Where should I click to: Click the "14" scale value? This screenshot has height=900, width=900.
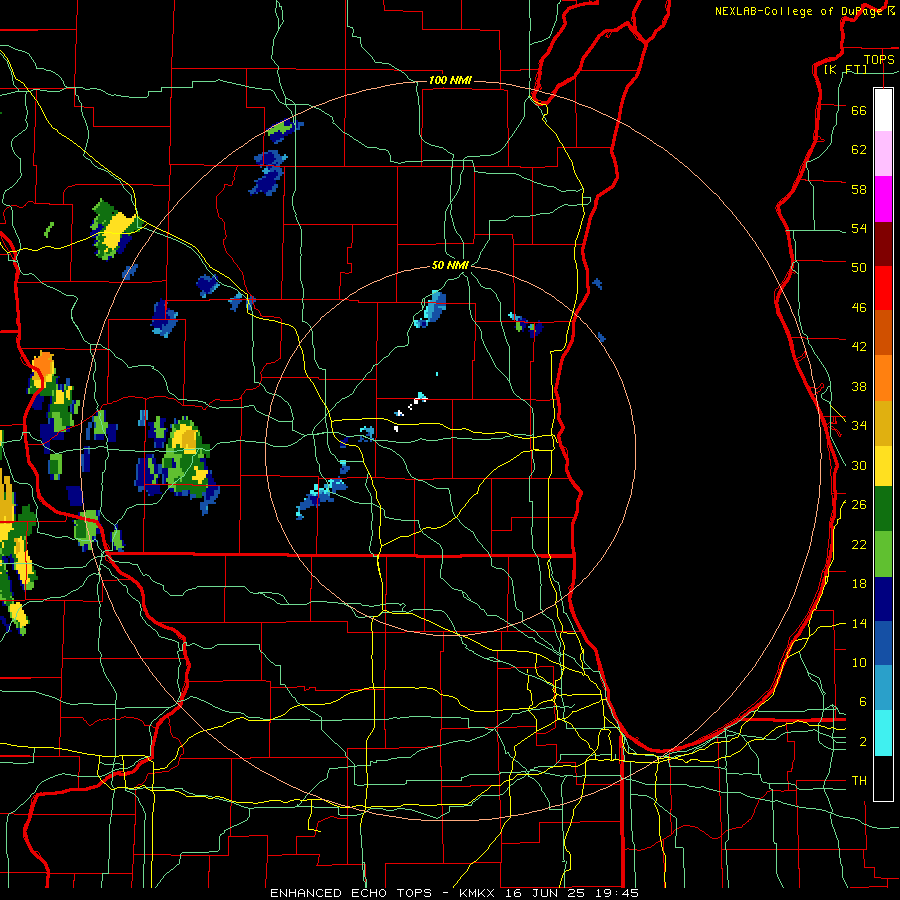(859, 623)
